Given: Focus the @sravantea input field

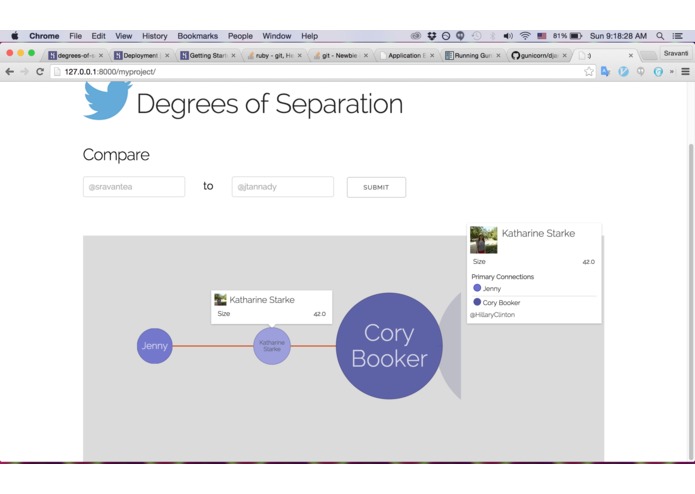Looking at the screenshot, I should [x=134, y=187].
